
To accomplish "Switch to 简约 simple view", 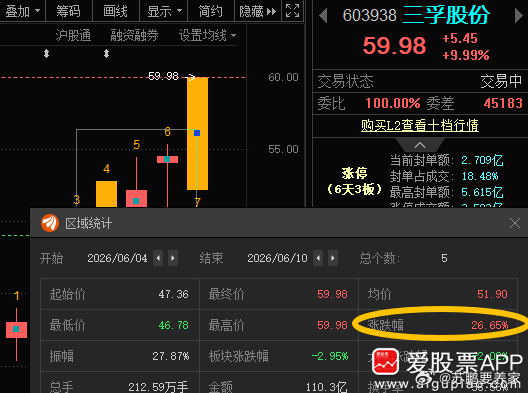I will 210,11.
